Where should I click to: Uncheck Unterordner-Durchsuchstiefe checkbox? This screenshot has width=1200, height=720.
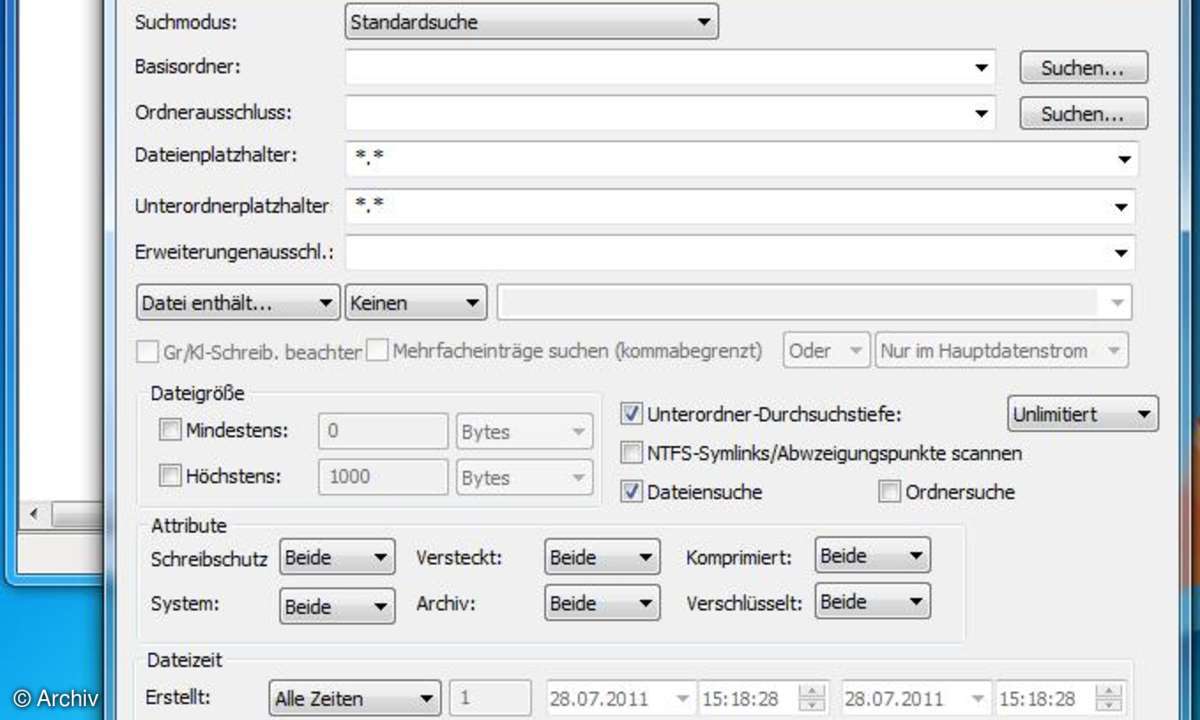pos(631,413)
